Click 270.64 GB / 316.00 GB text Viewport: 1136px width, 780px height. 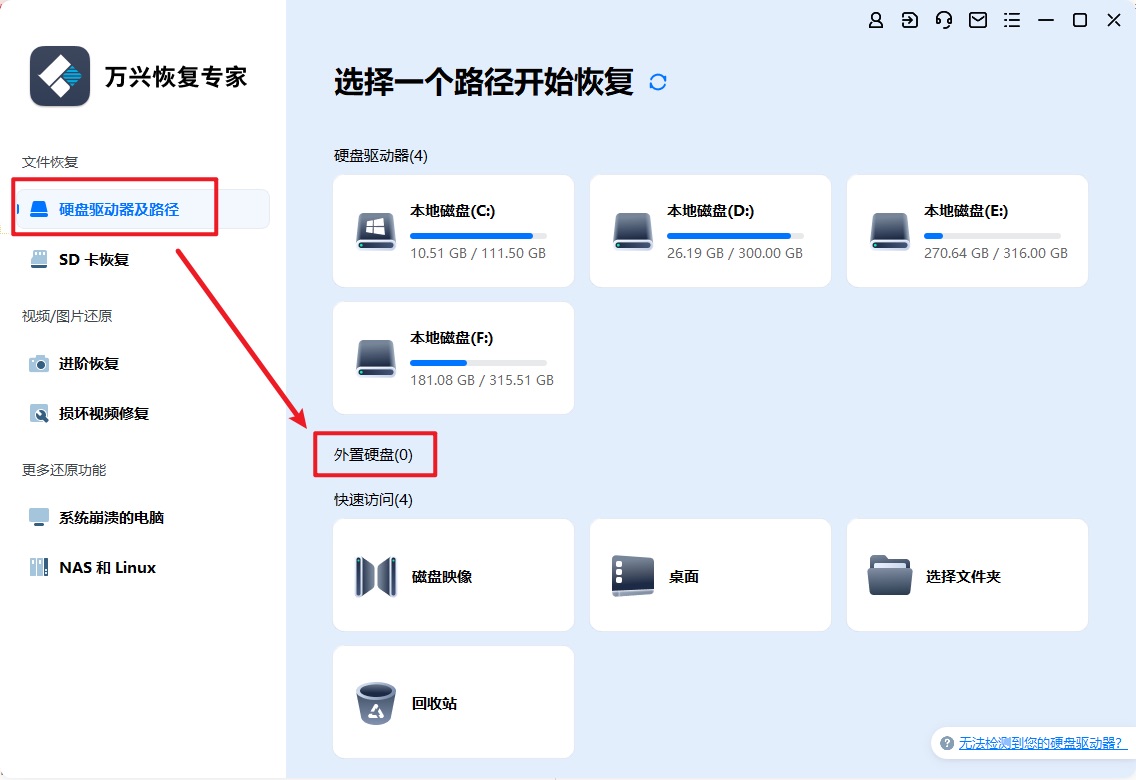tap(995, 253)
